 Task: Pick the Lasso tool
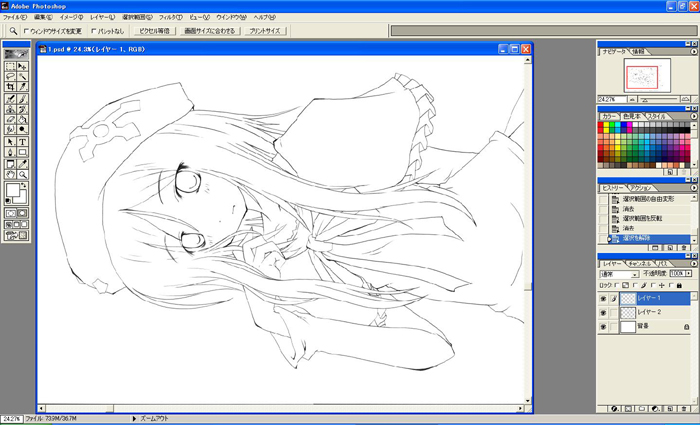(x=10, y=75)
